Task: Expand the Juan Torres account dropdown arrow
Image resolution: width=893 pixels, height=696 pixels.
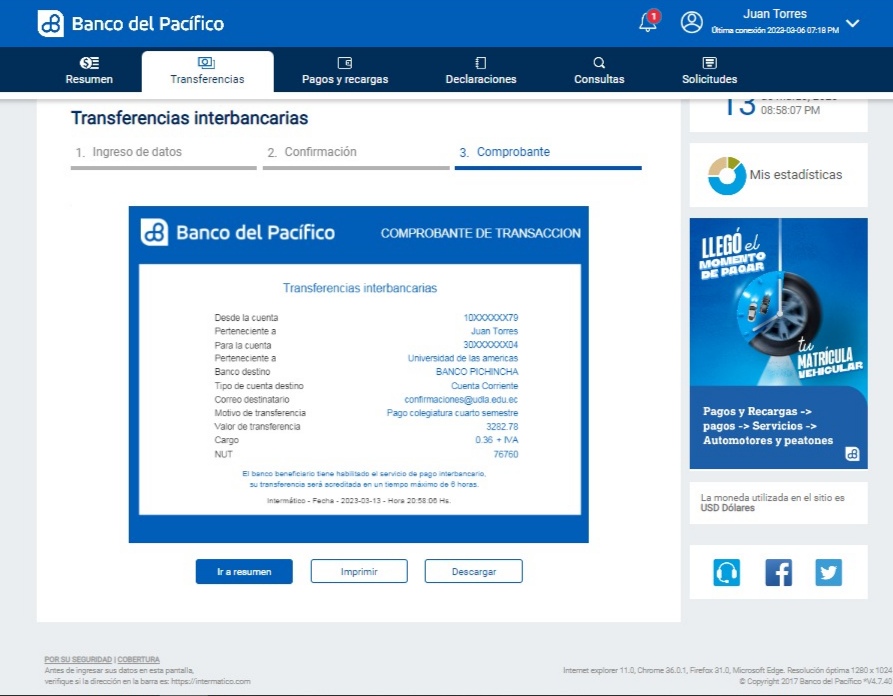Action: pyautogui.click(x=852, y=24)
